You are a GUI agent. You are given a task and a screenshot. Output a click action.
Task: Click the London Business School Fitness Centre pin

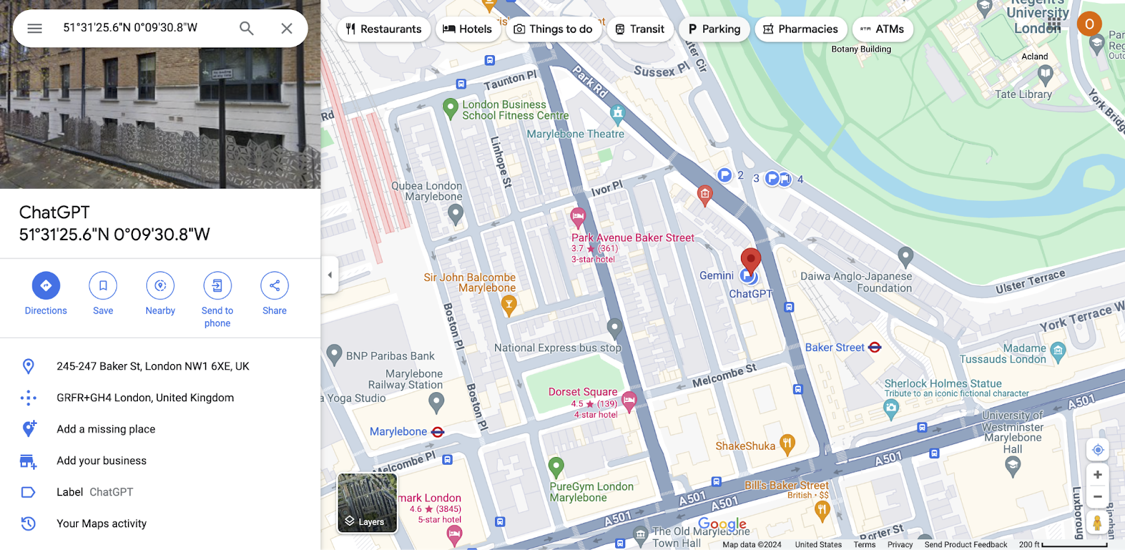(450, 108)
